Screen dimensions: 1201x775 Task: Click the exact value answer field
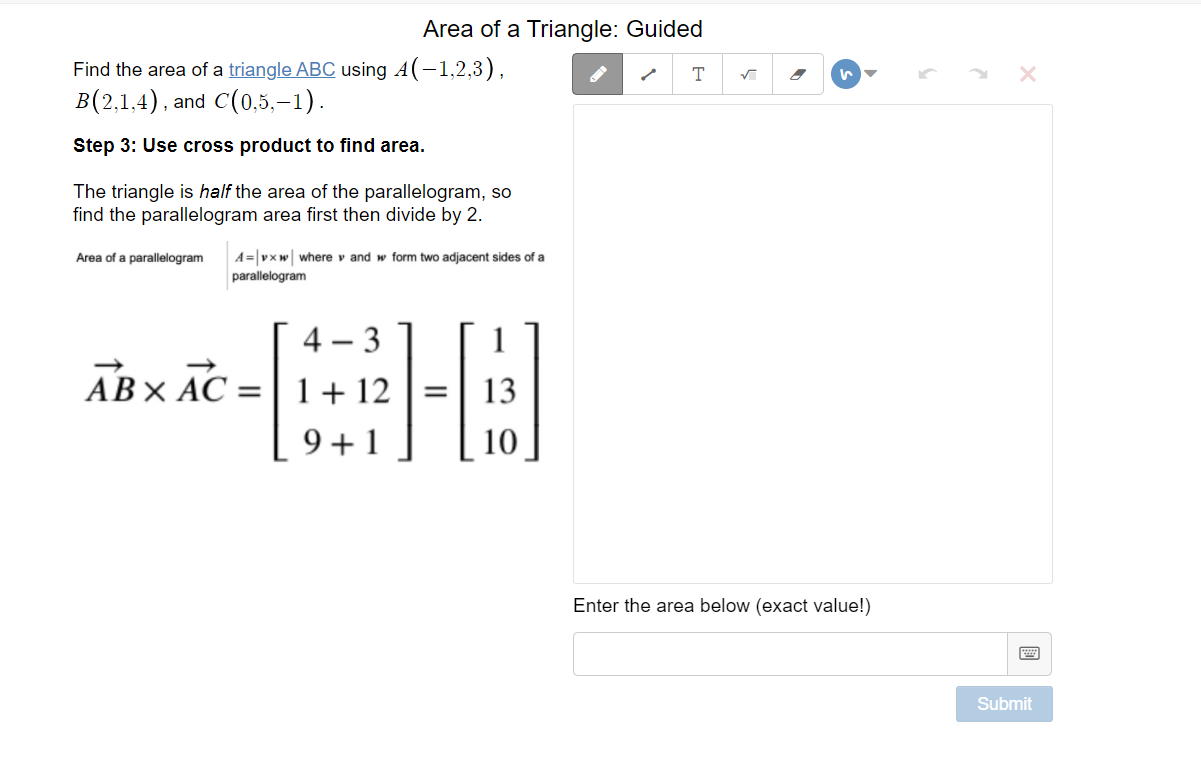pos(789,653)
